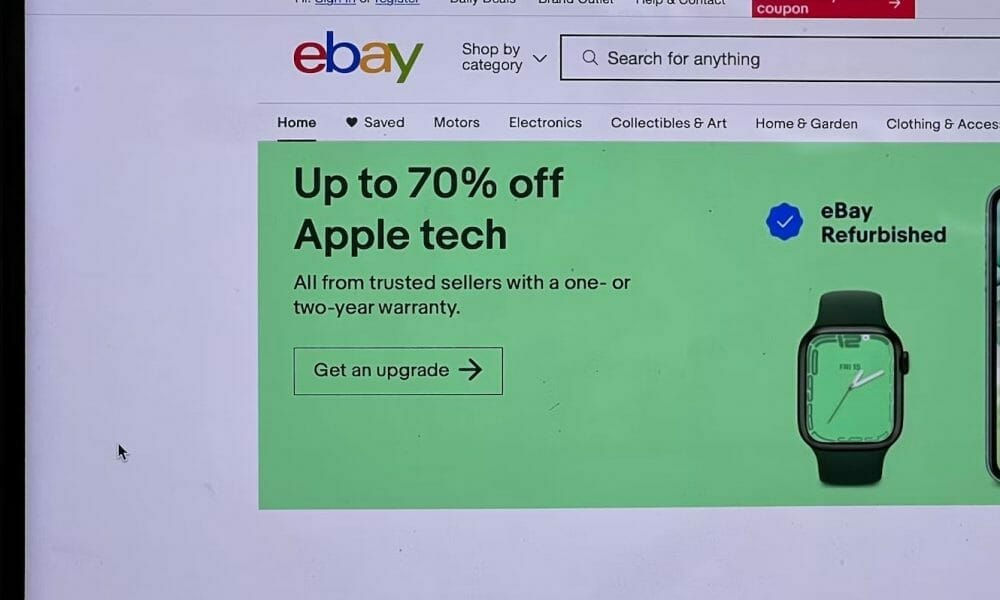1000x600 pixels.
Task: Click the Get an upgrade button
Action: (398, 371)
